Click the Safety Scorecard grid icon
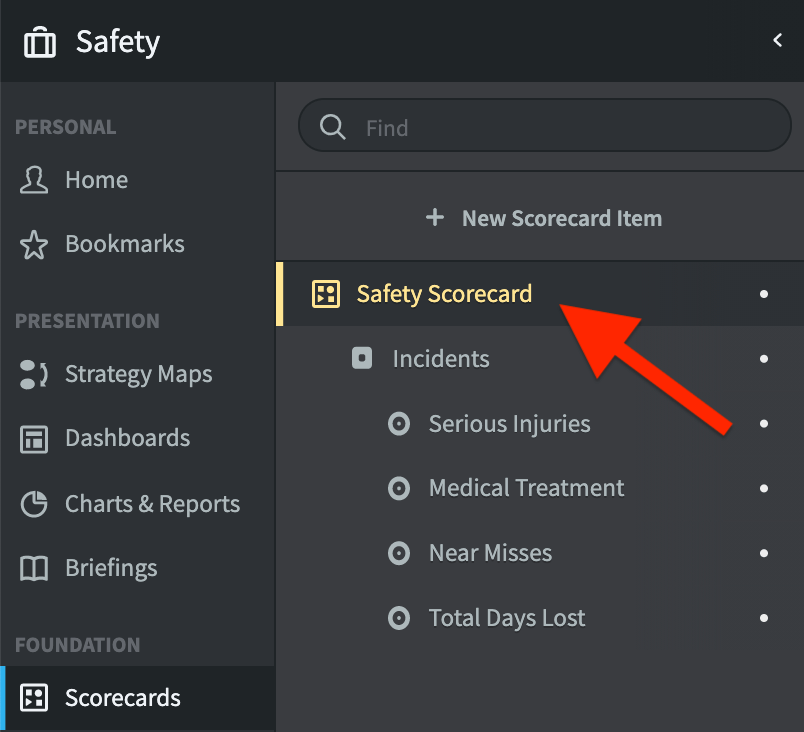This screenshot has width=804, height=732. coord(325,294)
